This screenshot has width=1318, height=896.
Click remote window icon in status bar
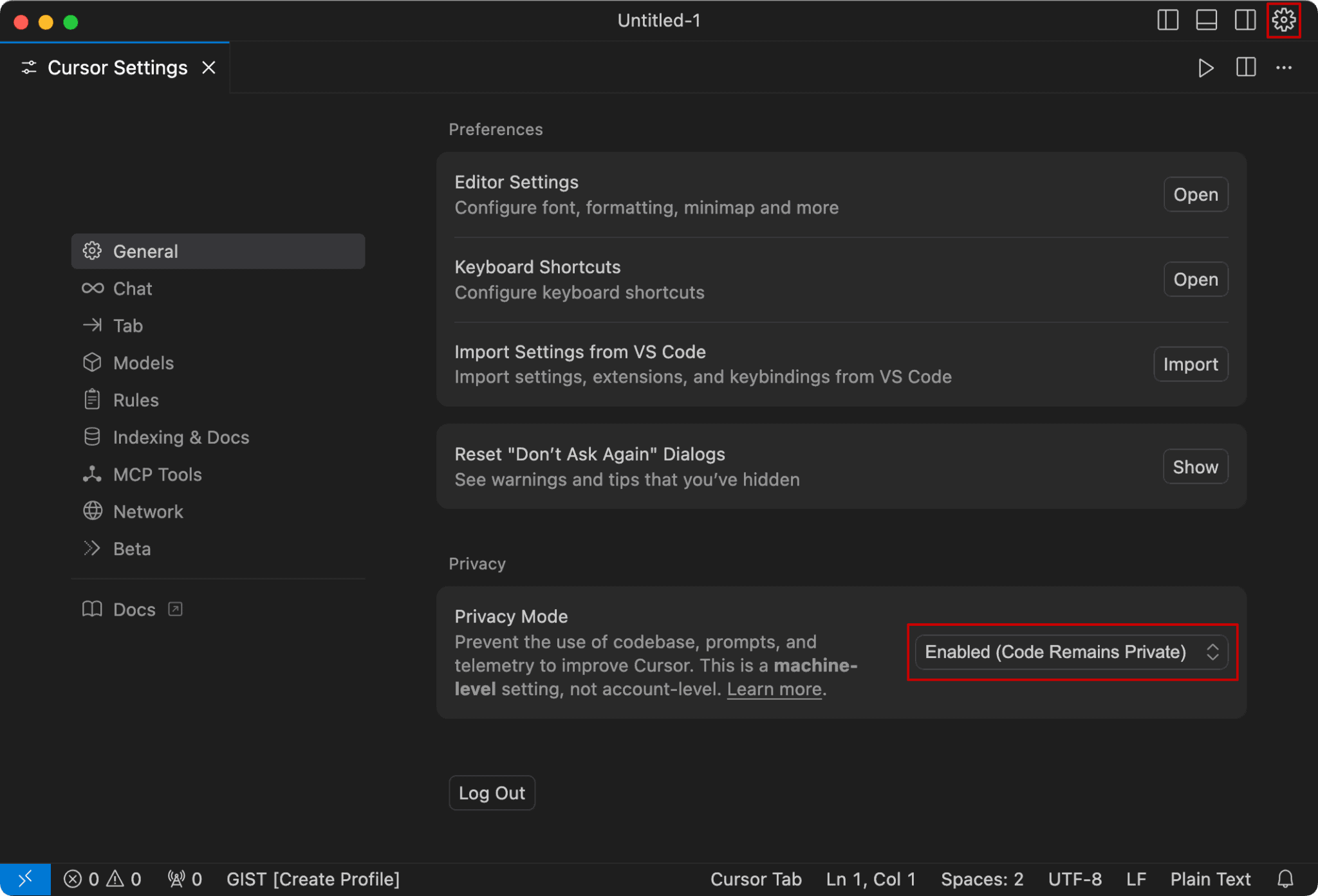[25, 879]
